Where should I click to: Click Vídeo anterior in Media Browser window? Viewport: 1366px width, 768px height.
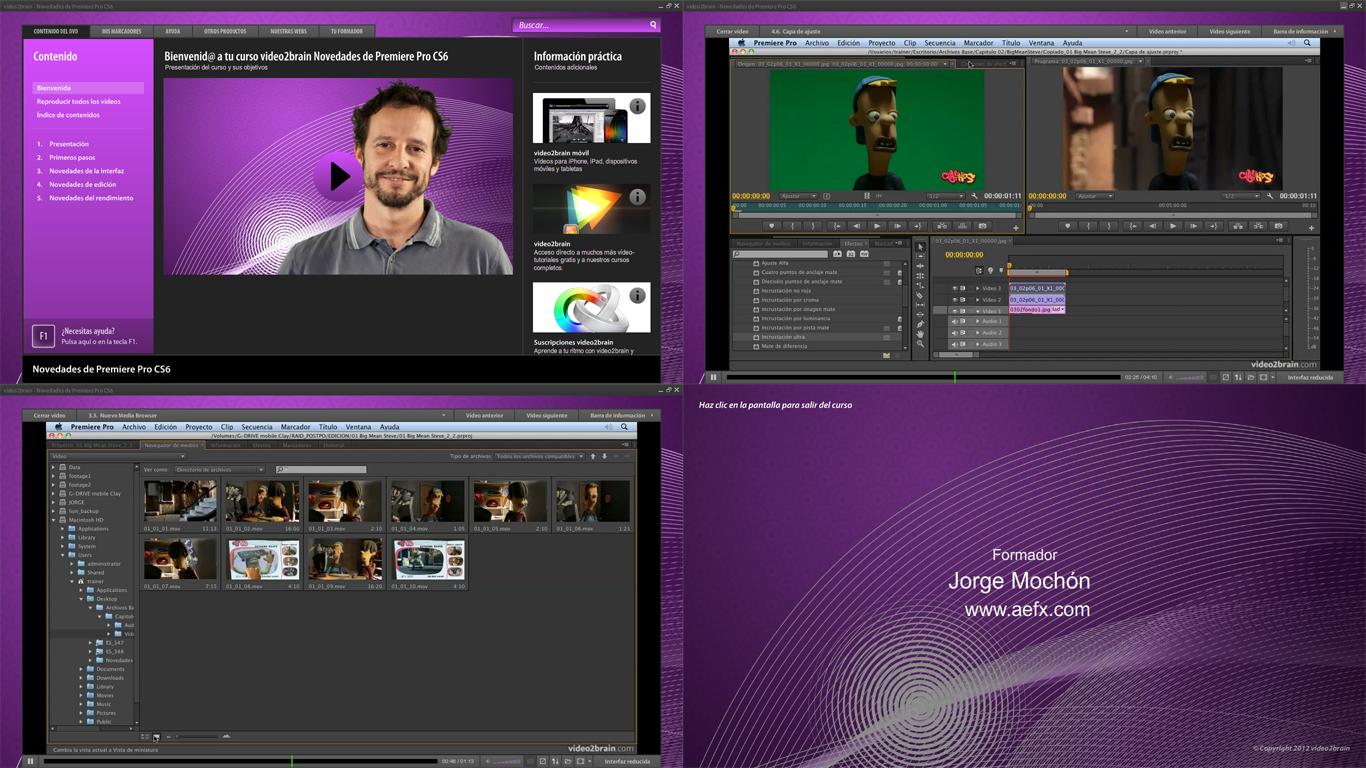[x=485, y=415]
